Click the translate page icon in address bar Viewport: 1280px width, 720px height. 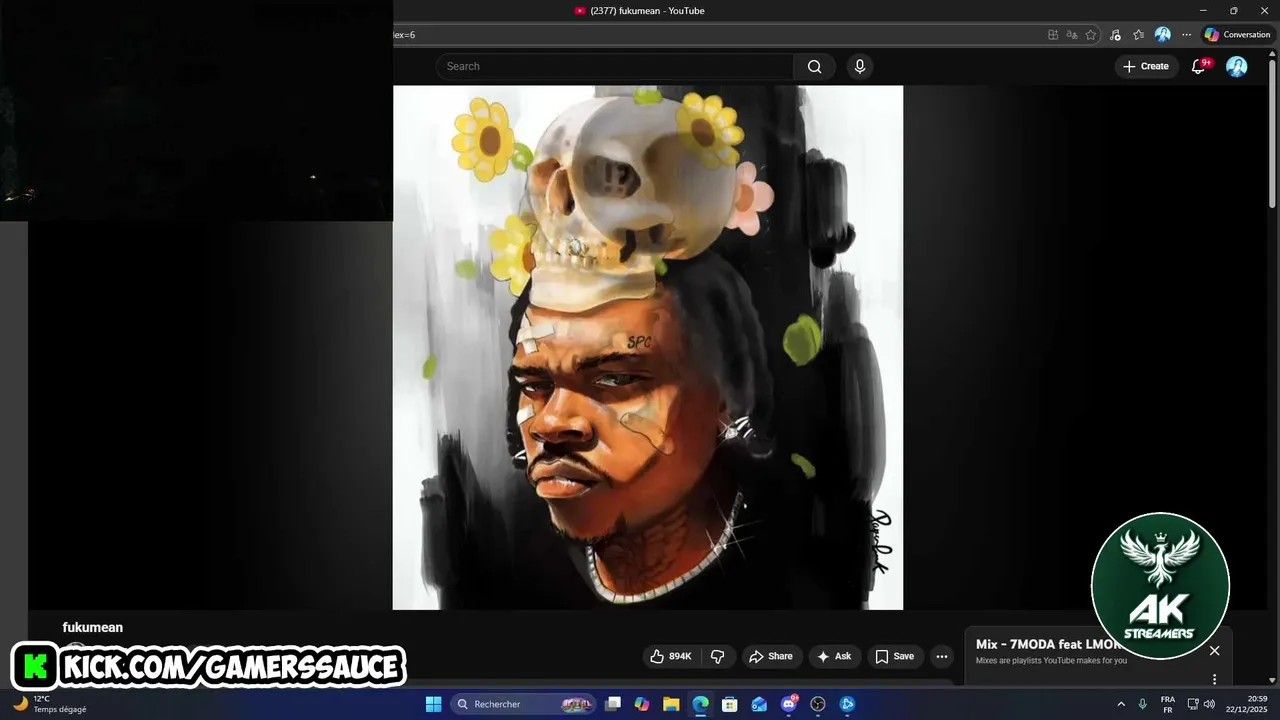(1072, 34)
